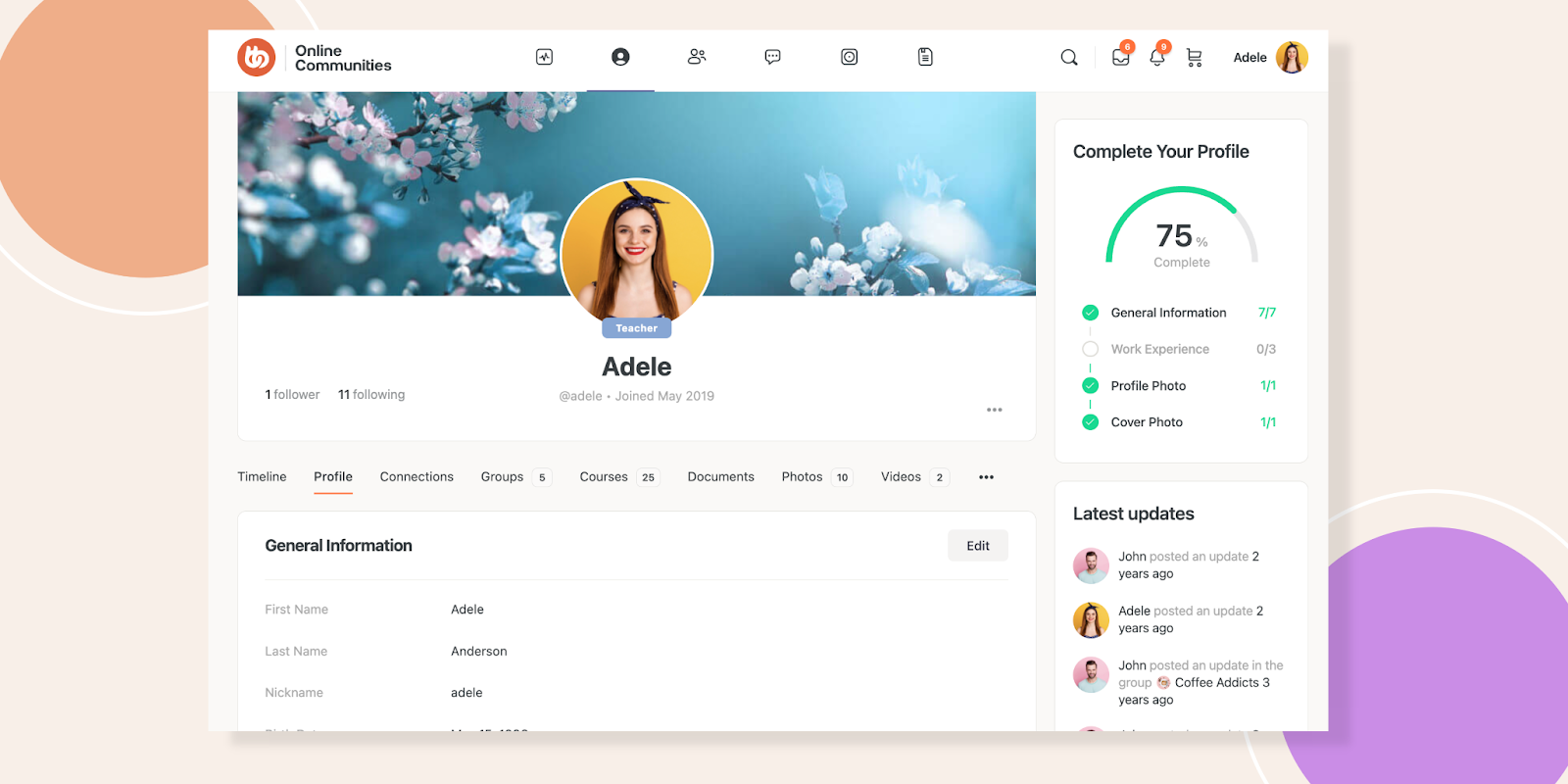This screenshot has height=784, width=1568.
Task: Click the First Name value Adele
Action: 467,610
